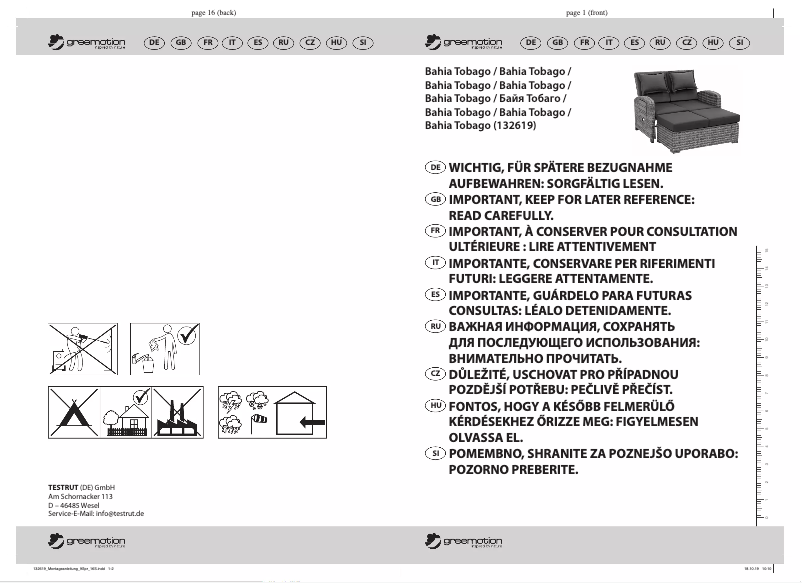Click the "page 16 (back)" label
The width and height of the screenshot is (802, 583).
point(212,13)
